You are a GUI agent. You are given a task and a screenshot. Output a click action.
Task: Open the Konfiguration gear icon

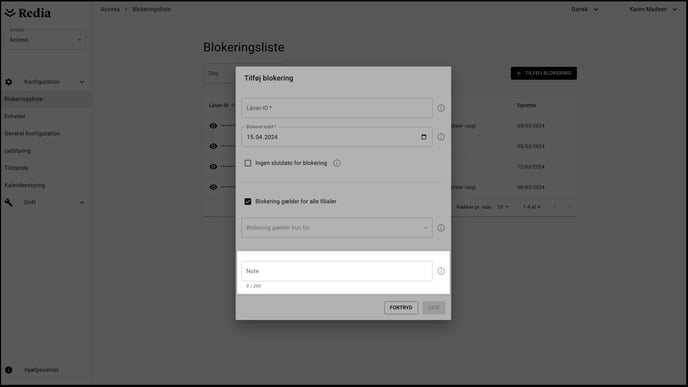8,82
